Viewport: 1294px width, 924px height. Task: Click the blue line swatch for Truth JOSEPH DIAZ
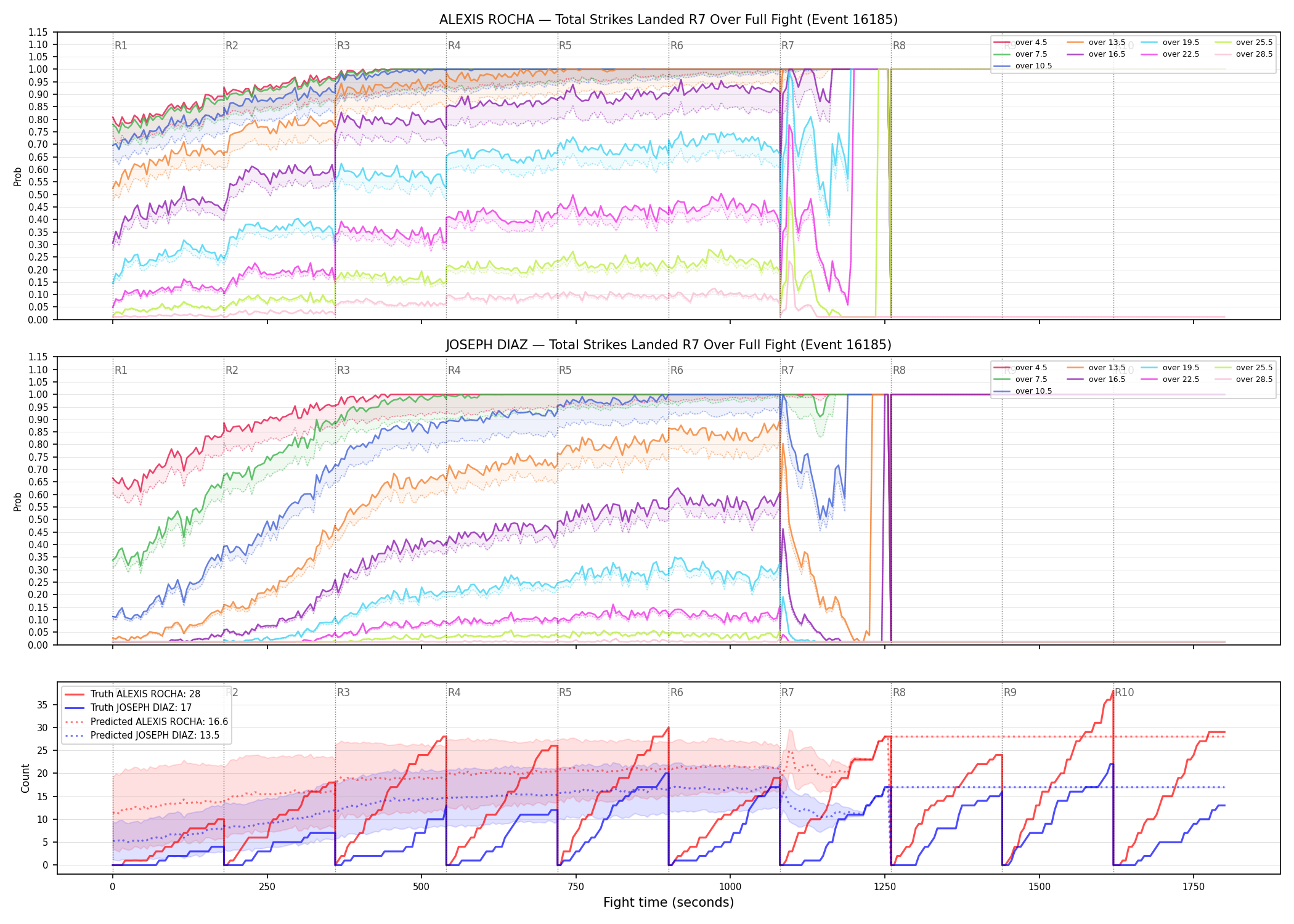[75, 708]
